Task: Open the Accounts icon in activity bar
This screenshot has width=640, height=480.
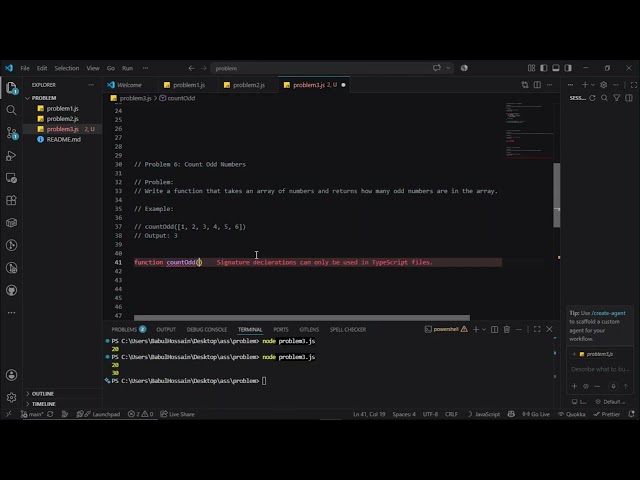Action: [11, 375]
